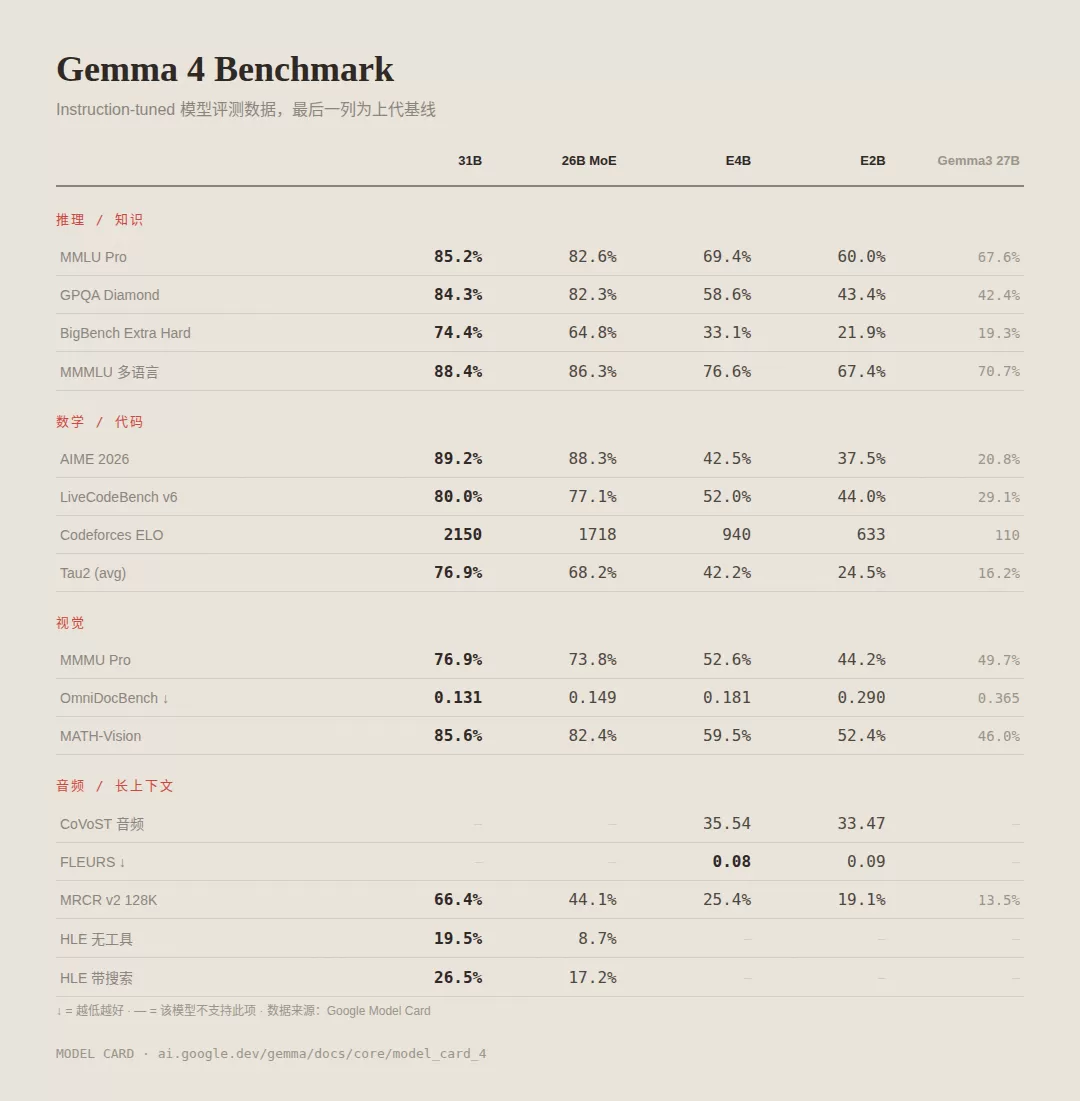Click the "E2B" column header
Viewport: 1080px width, 1101px height.
873,161
